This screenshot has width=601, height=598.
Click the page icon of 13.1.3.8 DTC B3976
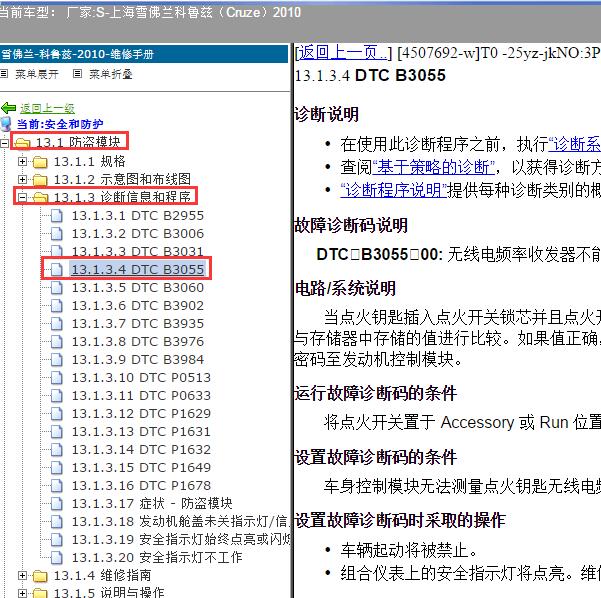[x=57, y=342]
